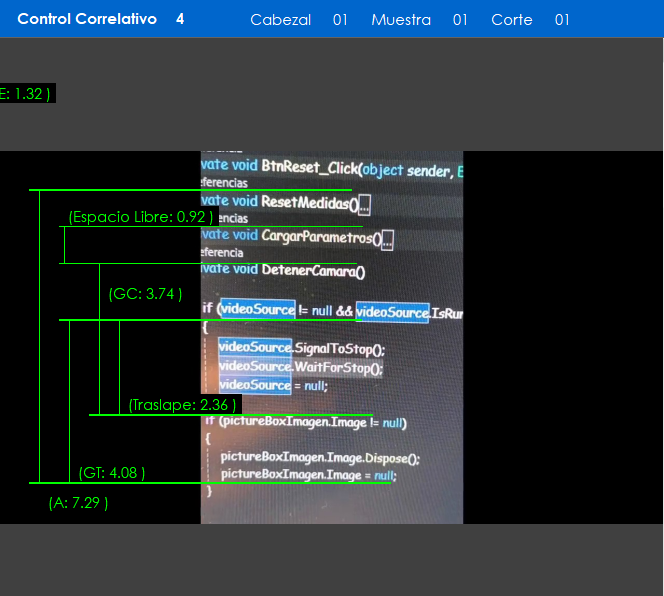664x596 pixels.
Task: Click the GC: 3.74 measurement label
Action: [x=145, y=294]
